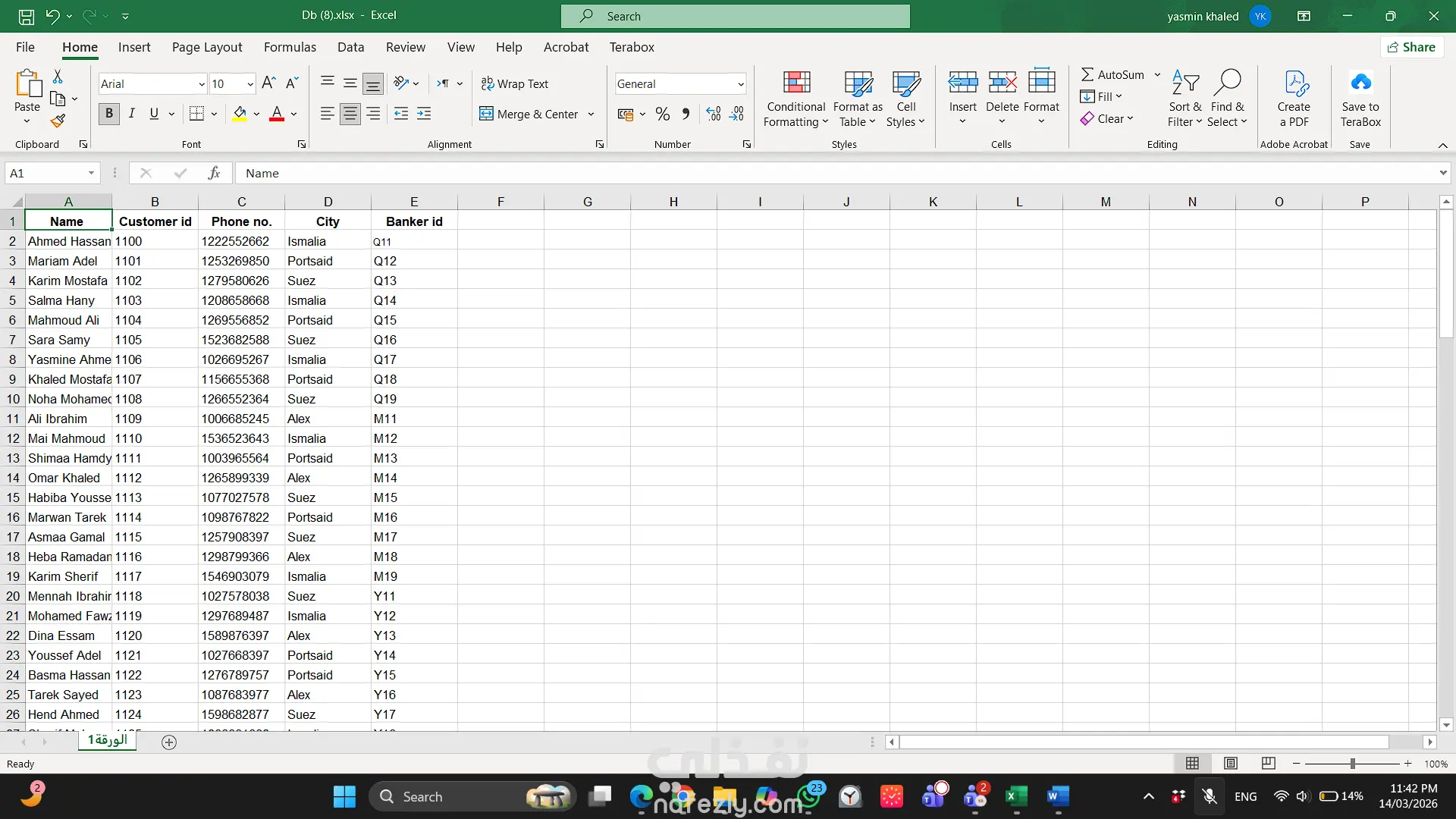Click the Increase Font Size icon
Viewport: 1456px width, 819px height.
268,83
